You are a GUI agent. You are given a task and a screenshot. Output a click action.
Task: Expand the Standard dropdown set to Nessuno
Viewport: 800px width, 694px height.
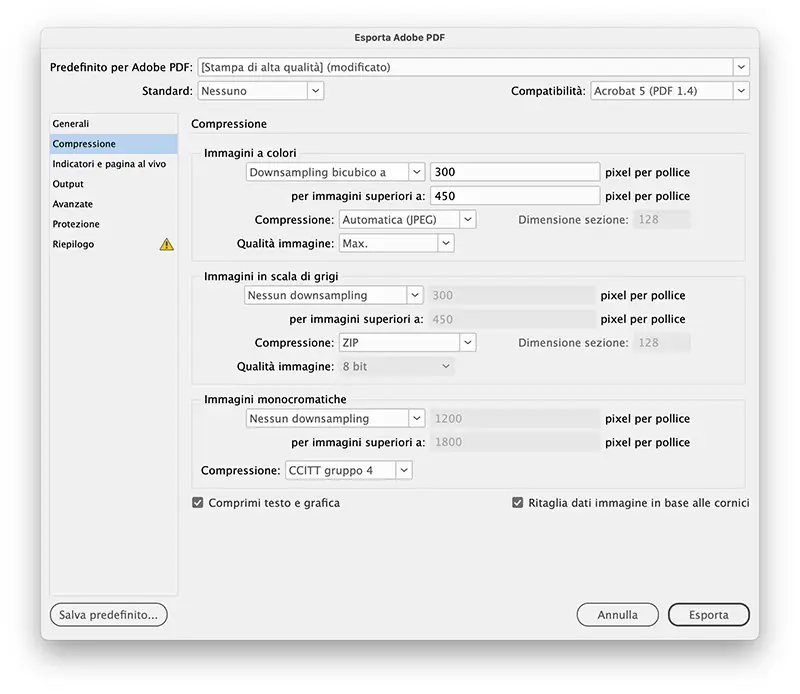point(260,91)
